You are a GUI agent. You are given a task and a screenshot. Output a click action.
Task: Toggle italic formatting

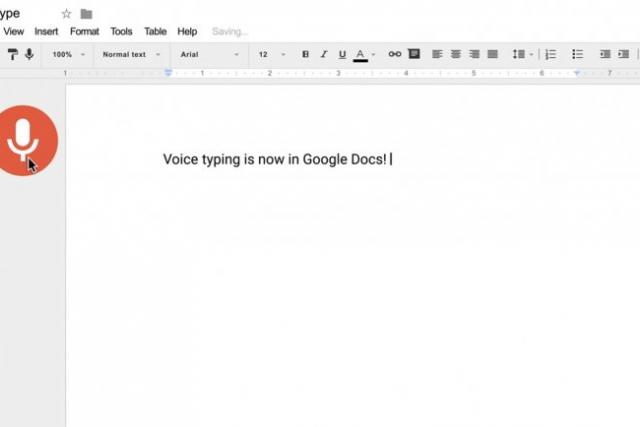click(x=324, y=54)
